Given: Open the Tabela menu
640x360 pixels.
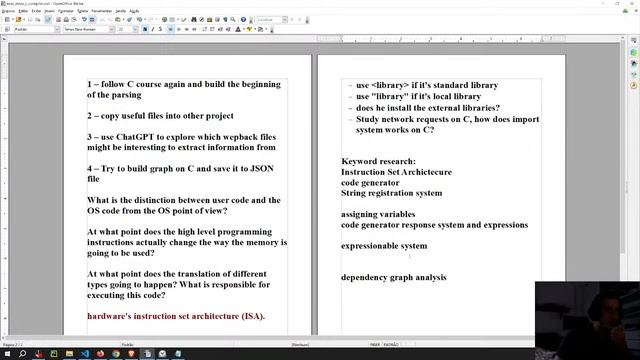Looking at the screenshot, I should click(82, 11).
